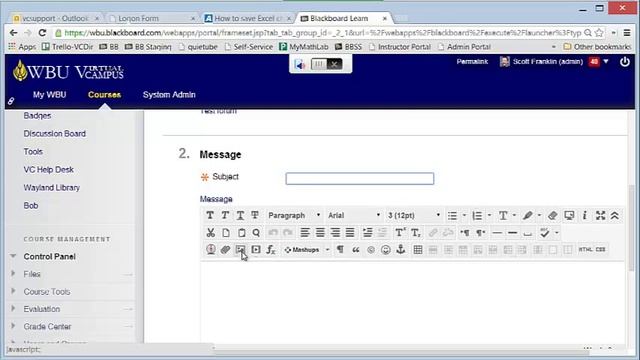Open HTML code view

point(585,249)
